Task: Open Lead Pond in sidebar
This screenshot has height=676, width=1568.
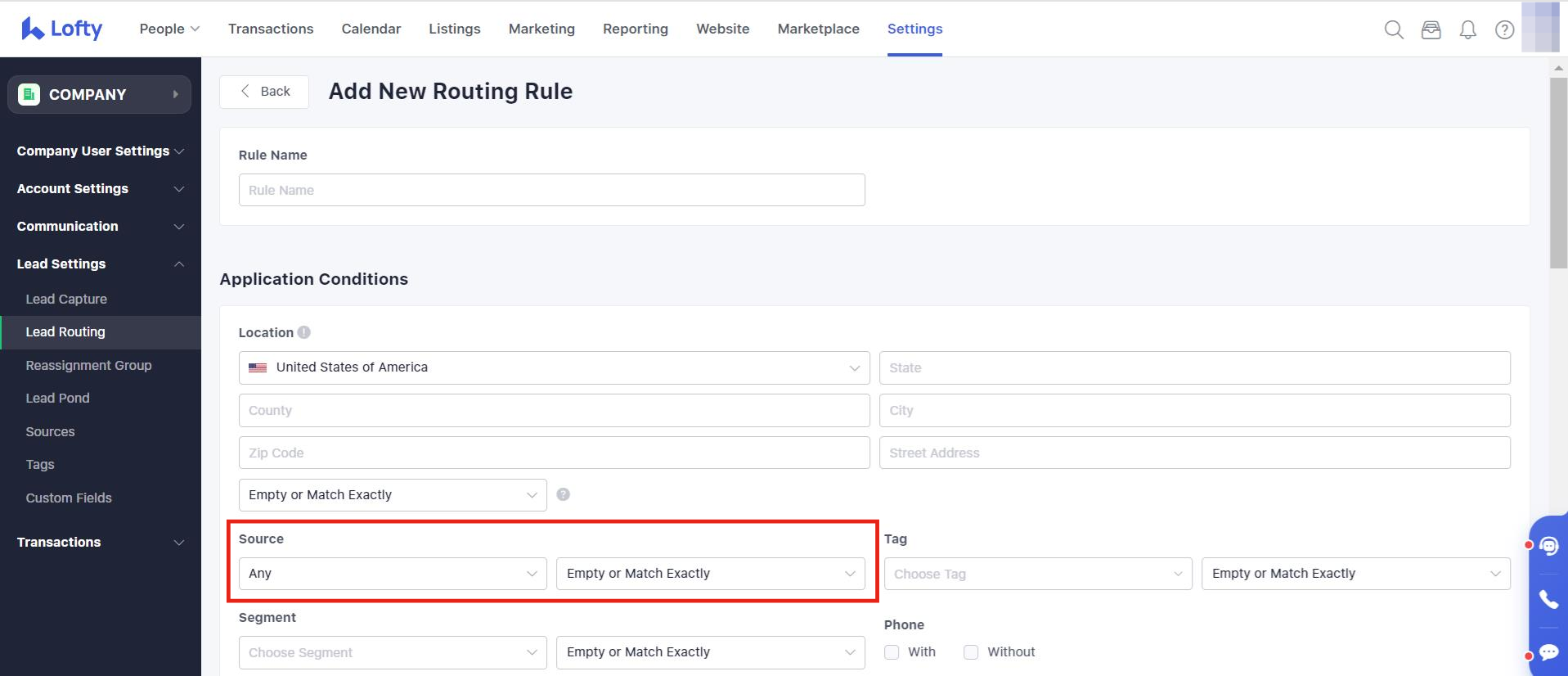Action: tap(57, 399)
